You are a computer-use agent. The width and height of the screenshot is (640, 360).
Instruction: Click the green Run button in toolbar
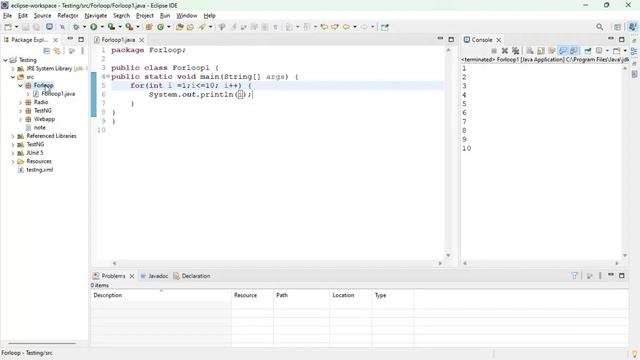click(x=94, y=27)
